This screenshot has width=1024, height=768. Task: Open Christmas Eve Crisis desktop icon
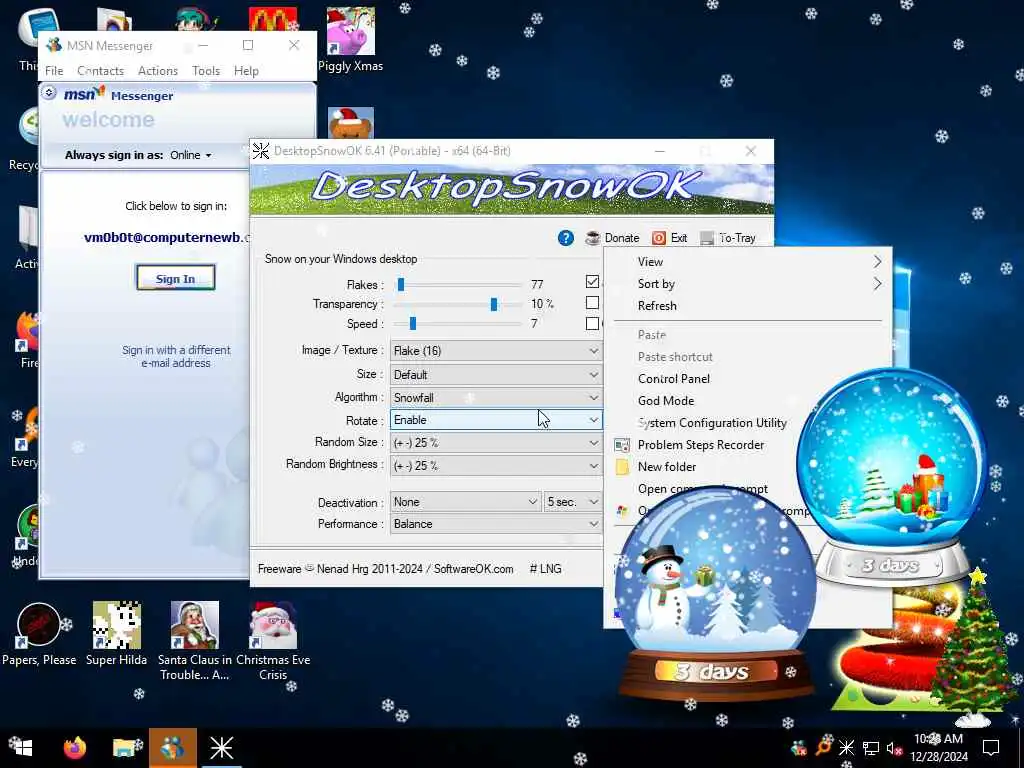coord(273,641)
